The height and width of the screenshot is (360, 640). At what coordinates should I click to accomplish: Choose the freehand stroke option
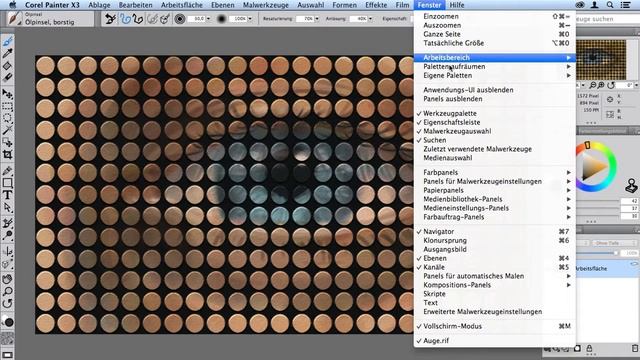pyautogui.click(x=125, y=19)
